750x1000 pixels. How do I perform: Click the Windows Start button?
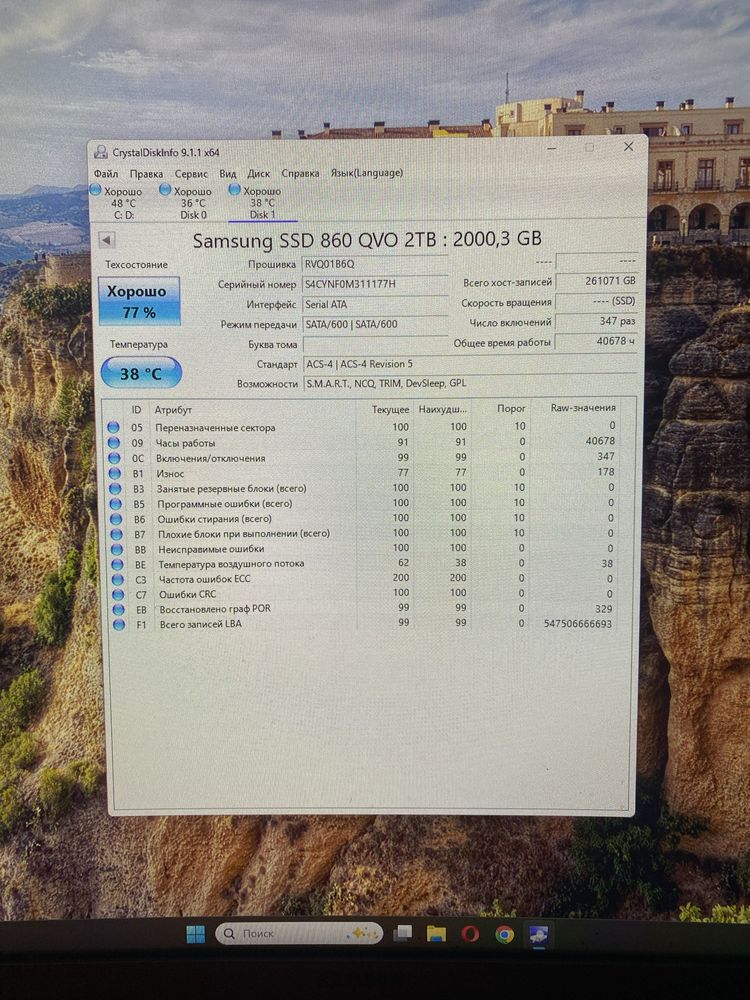tap(195, 934)
